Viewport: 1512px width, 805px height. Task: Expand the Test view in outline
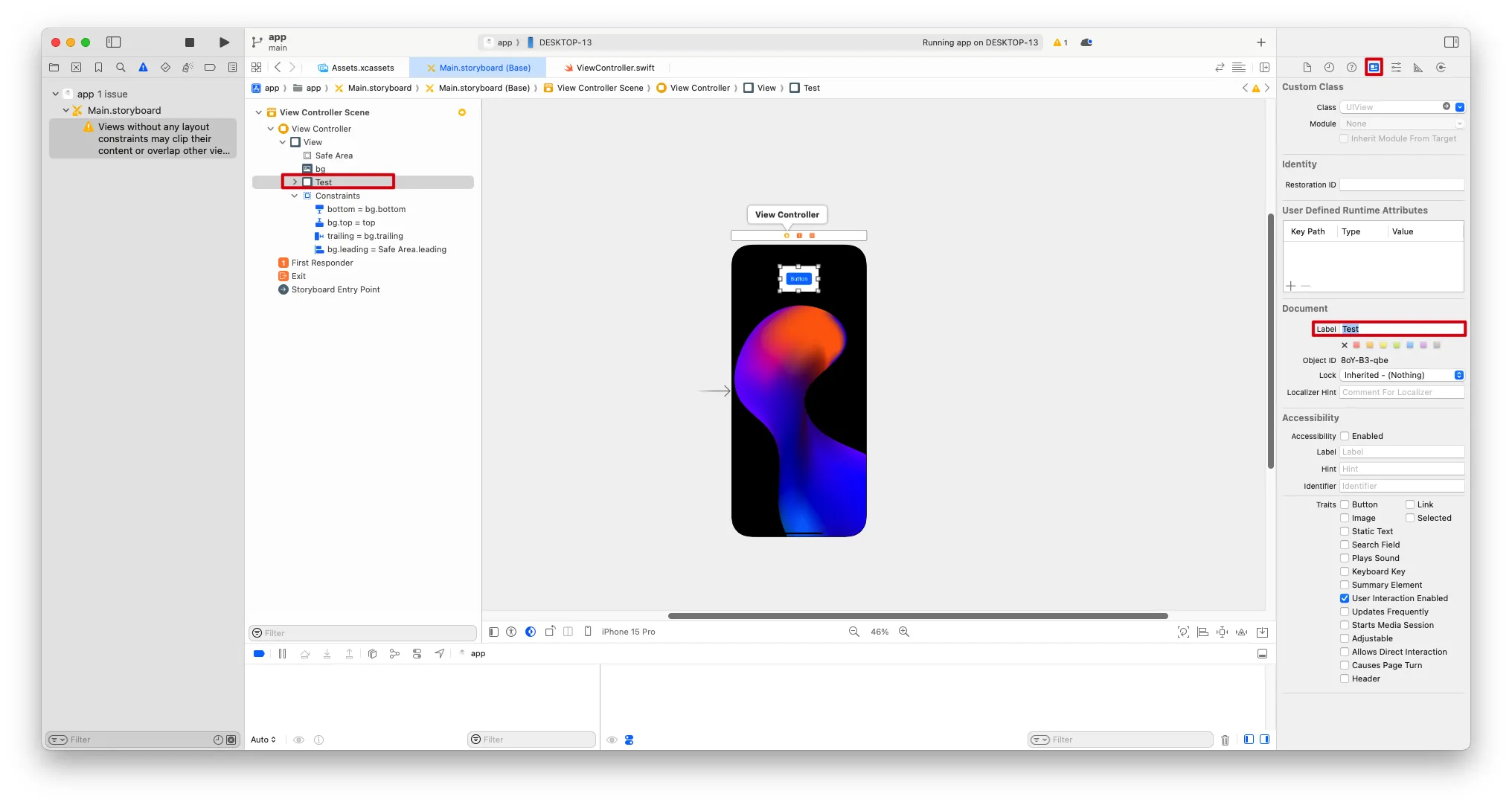point(295,182)
